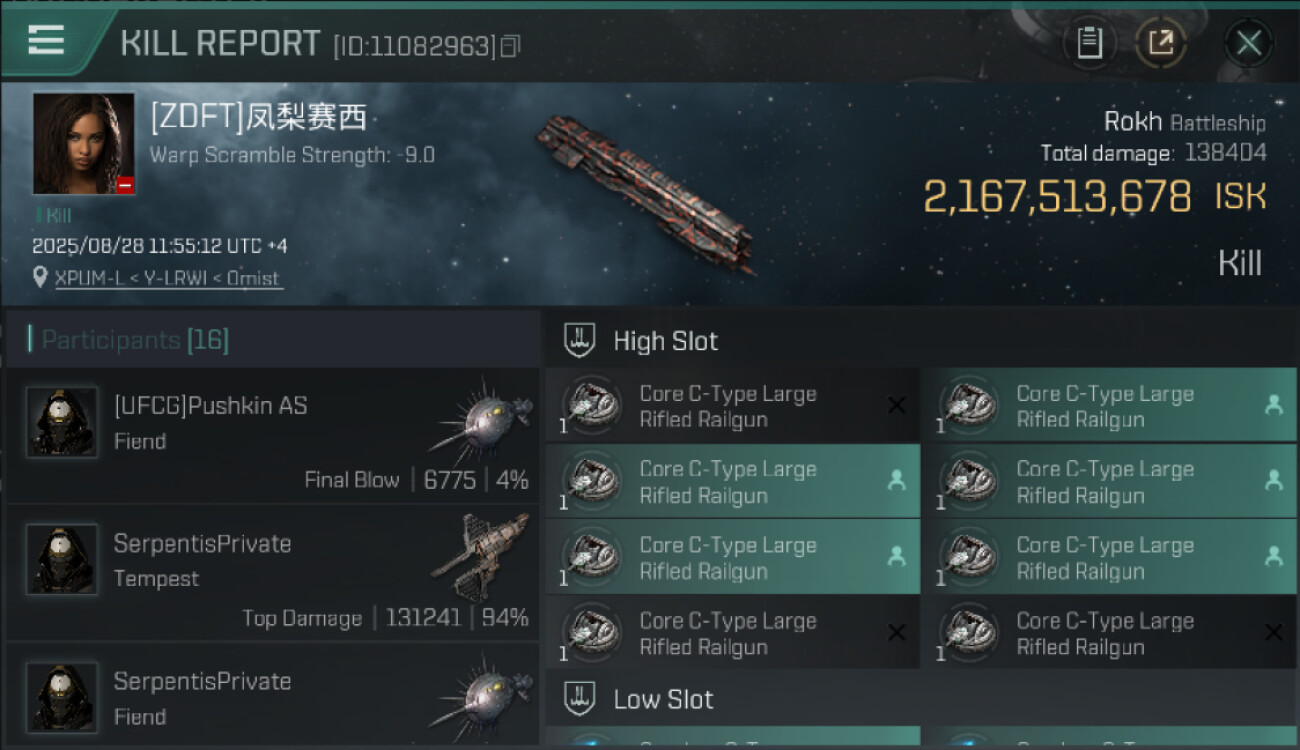Open the hamburger menu
The height and width of the screenshot is (750, 1300).
click(x=46, y=40)
